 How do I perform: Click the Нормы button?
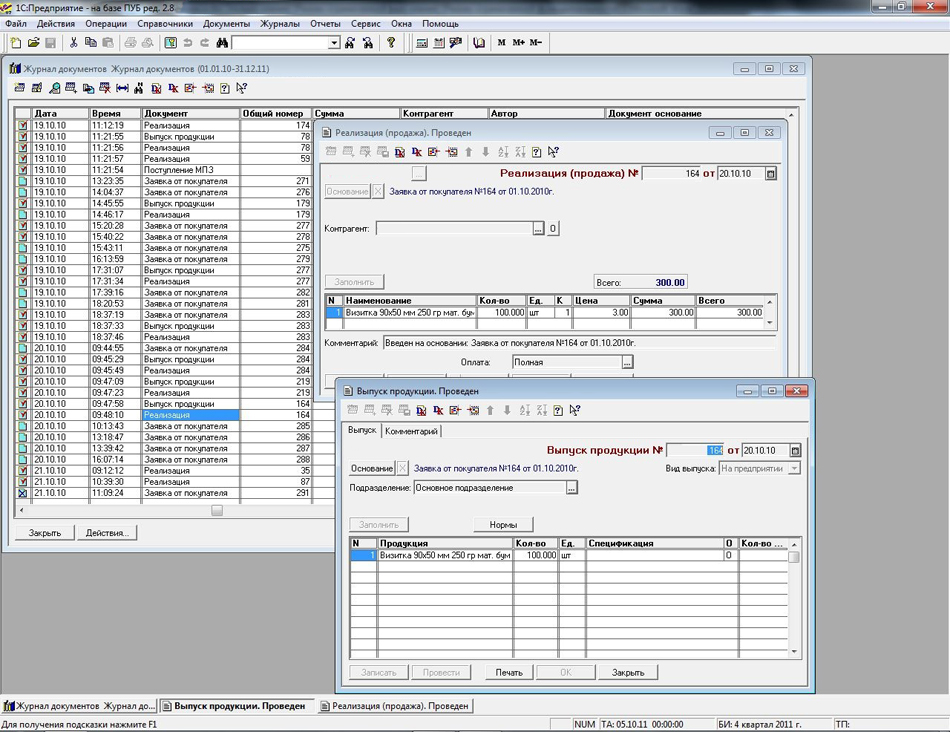[503, 525]
